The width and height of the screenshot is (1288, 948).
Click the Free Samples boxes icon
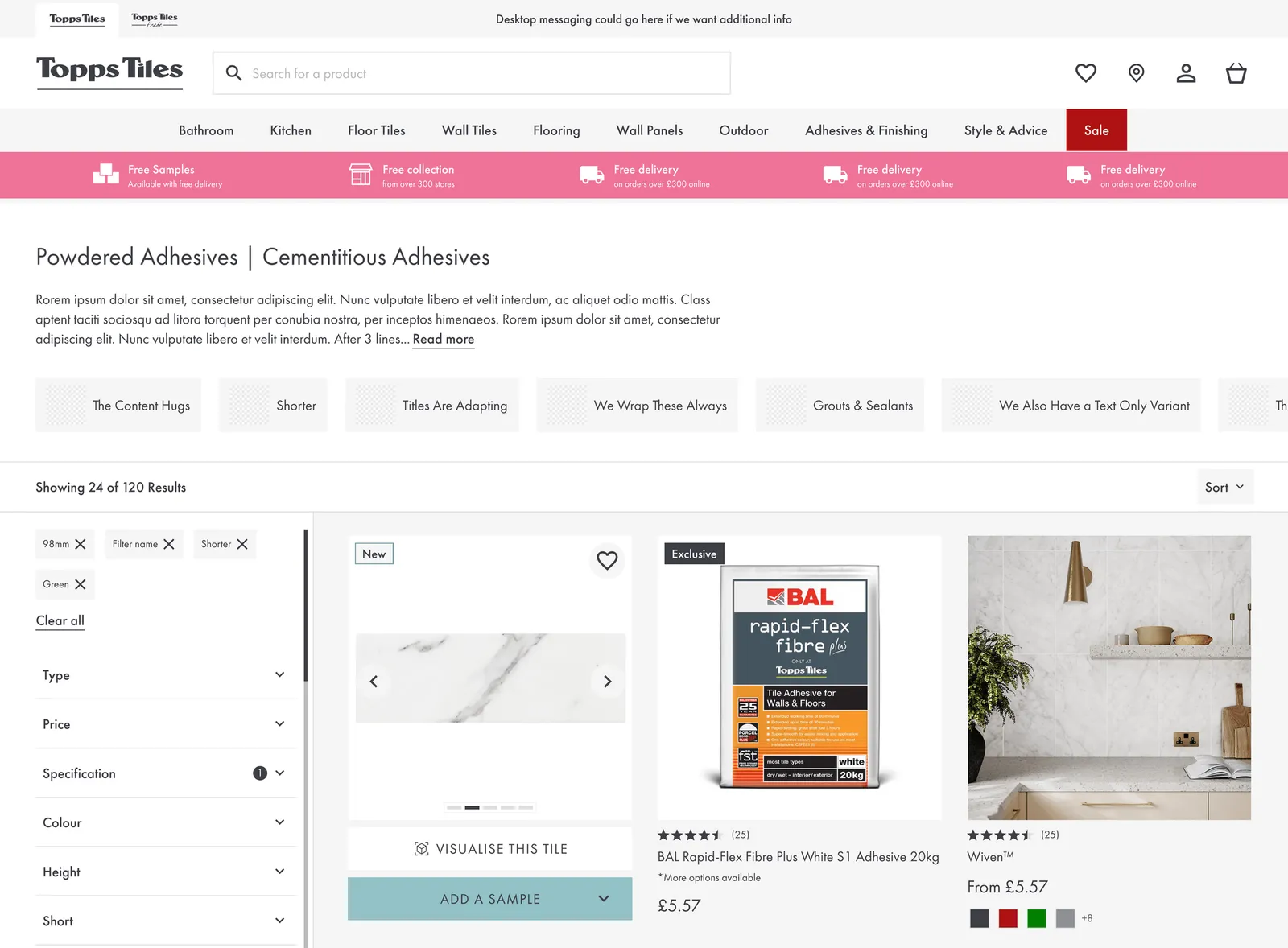coord(105,174)
